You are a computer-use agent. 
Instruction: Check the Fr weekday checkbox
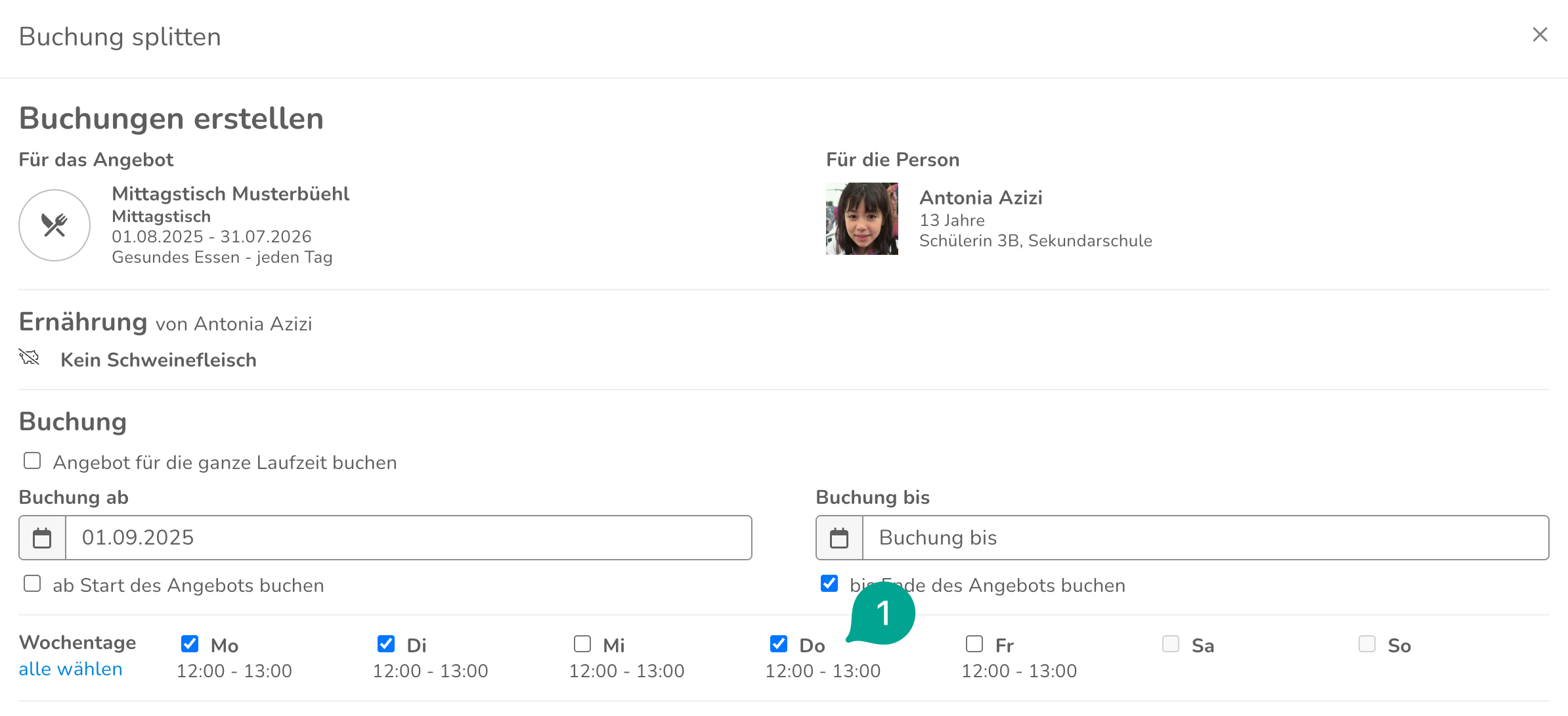[974, 644]
